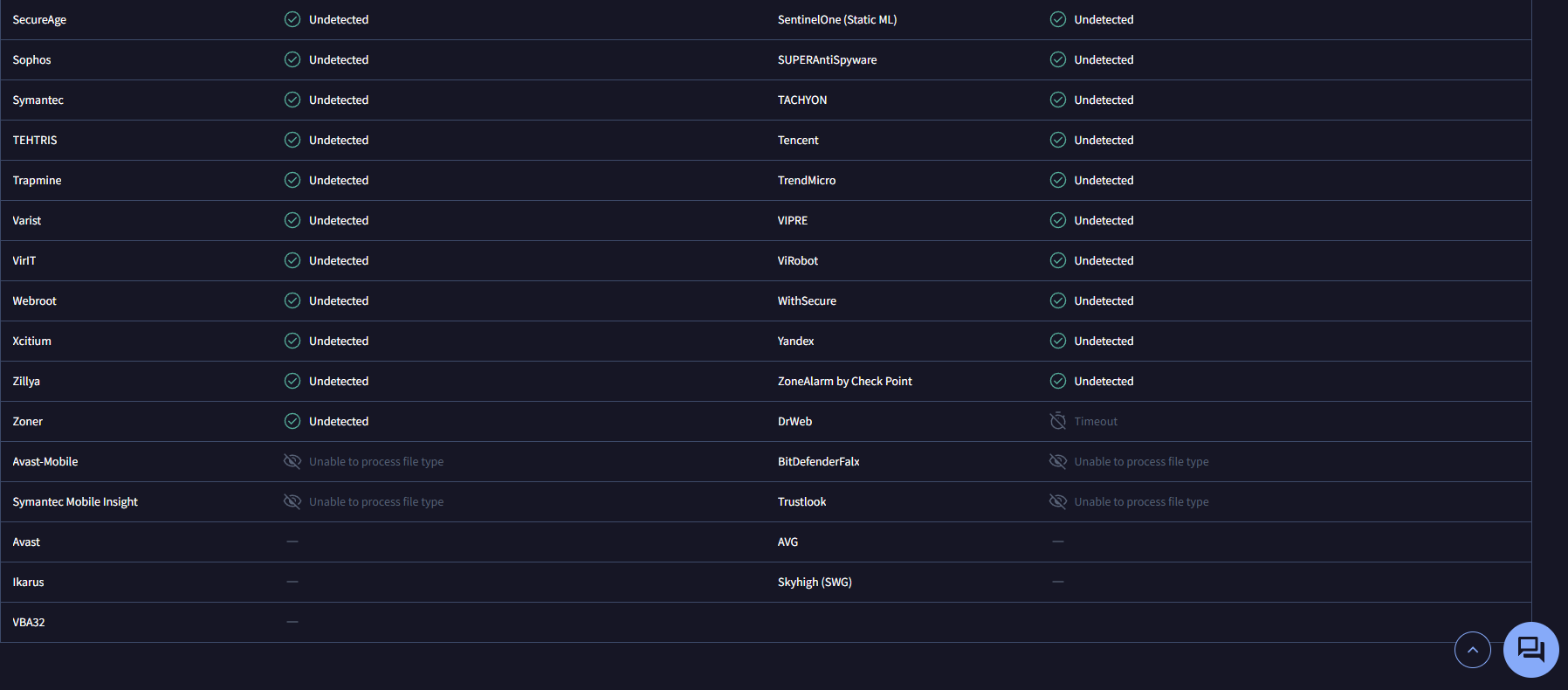
Task: Click the Varist undetected checkmark icon
Action: (x=292, y=220)
